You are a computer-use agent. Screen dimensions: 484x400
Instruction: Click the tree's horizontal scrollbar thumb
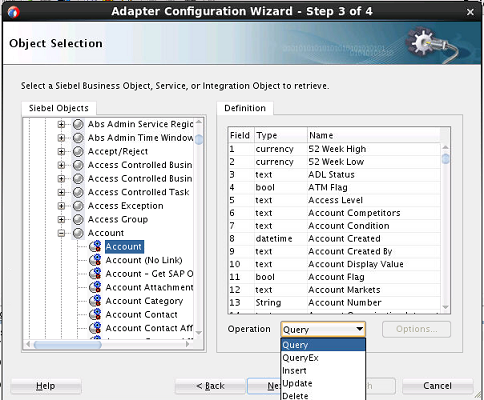tap(68, 344)
